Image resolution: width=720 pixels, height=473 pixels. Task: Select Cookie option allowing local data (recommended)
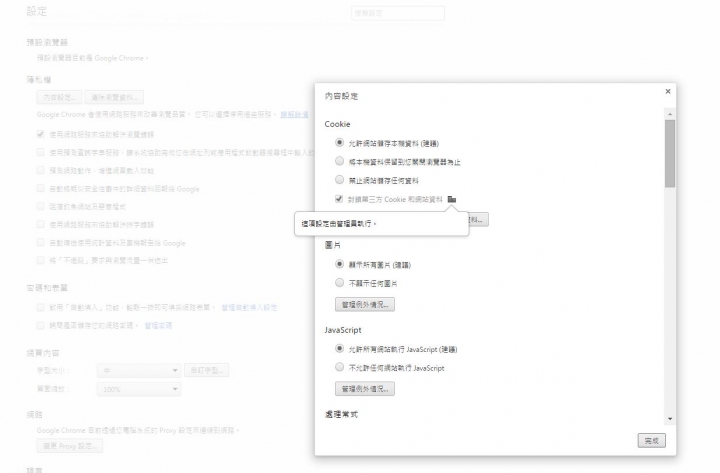click(x=339, y=142)
